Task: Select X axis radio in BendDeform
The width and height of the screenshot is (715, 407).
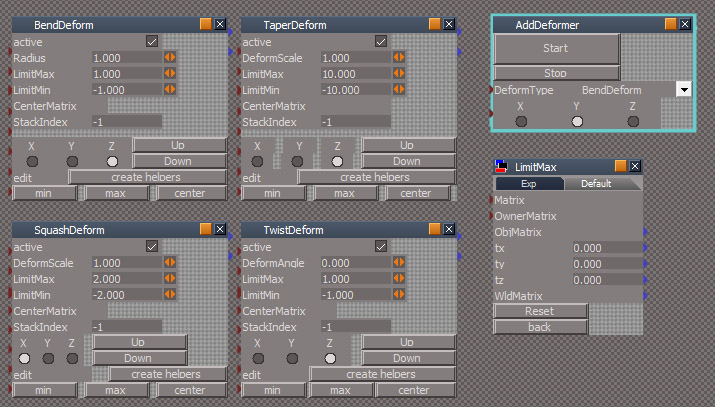Action: 32,161
